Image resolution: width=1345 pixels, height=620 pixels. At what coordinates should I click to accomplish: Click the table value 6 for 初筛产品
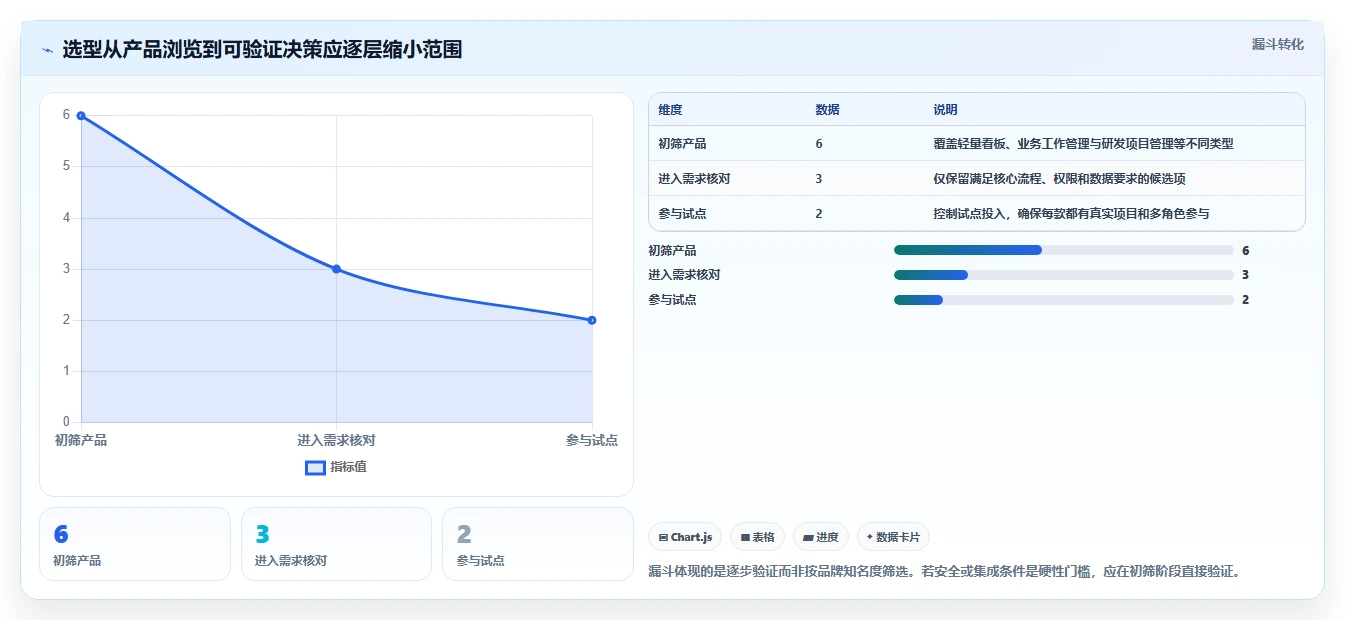point(819,144)
